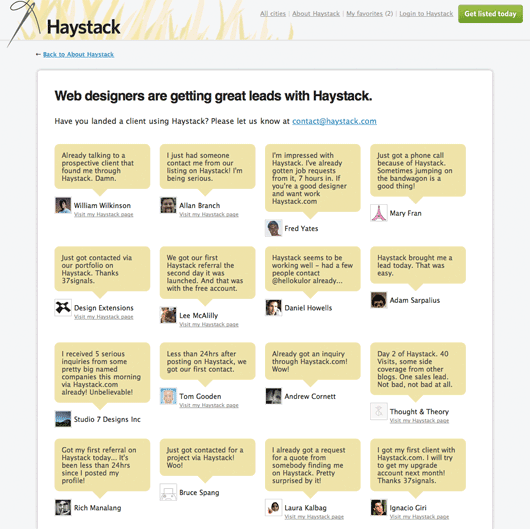The image size is (530, 529).
Task: Click the Design Extensions logo icon
Action: (x=63, y=308)
